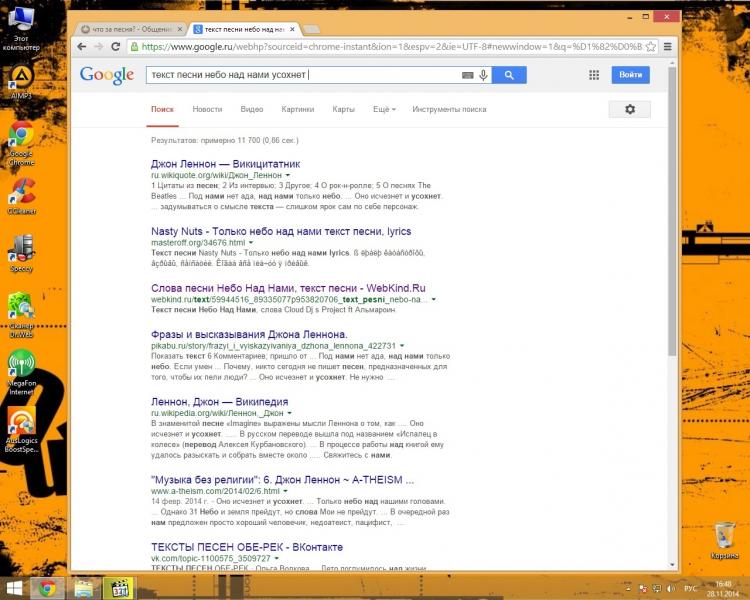Open the Nasty Nuts lyrics result
This screenshot has width=750, height=600.
[281, 232]
